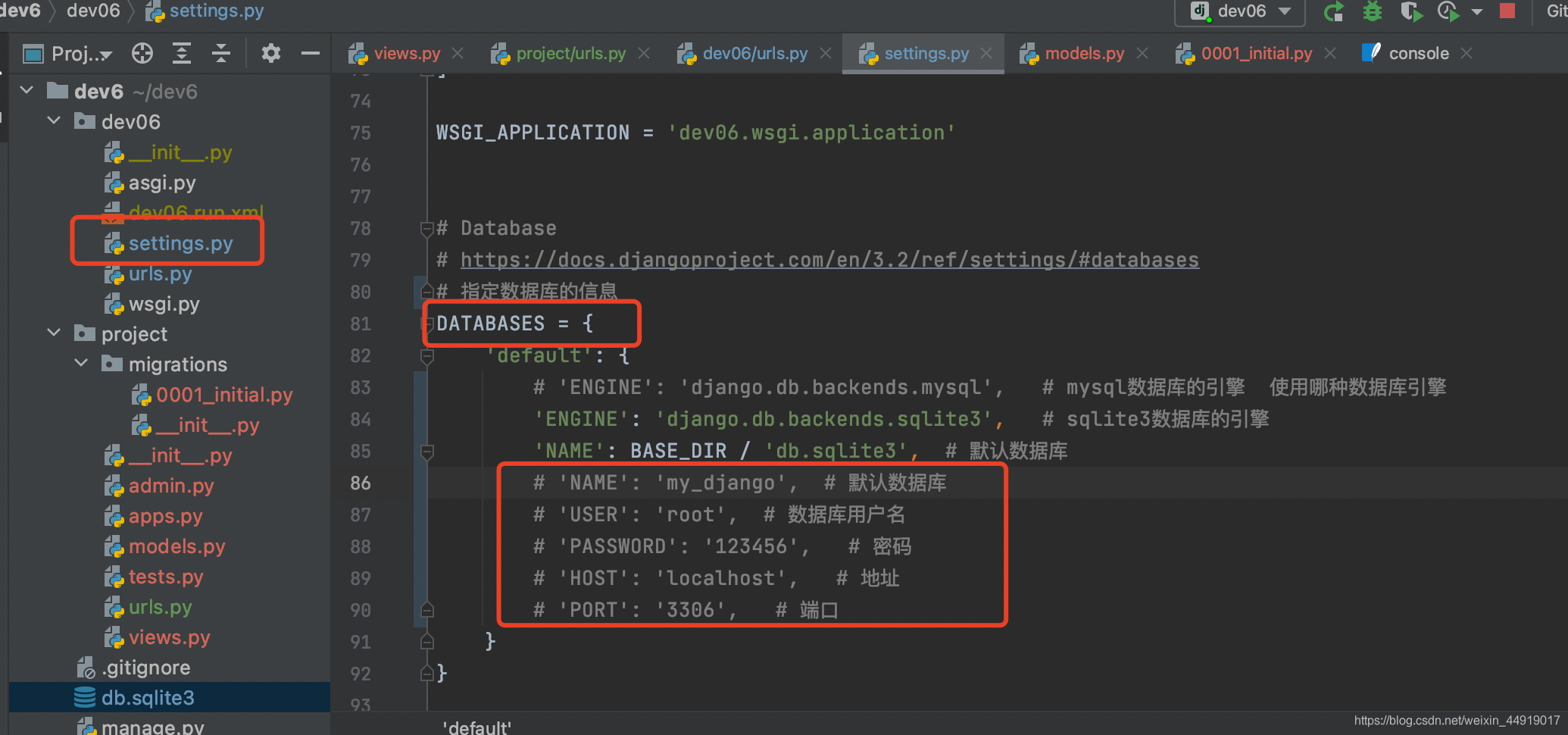
Task: Click the expand all icon in Project panel
Action: [182, 53]
